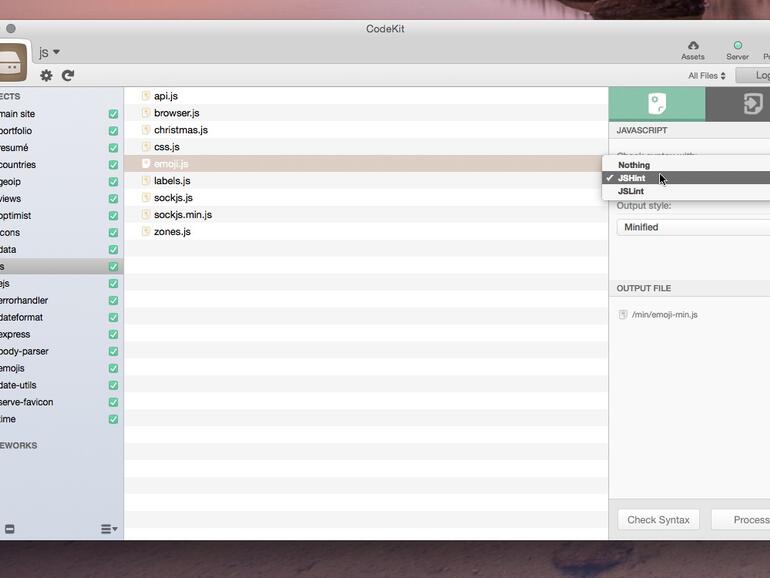Toggle the views project checkbox

(113, 199)
